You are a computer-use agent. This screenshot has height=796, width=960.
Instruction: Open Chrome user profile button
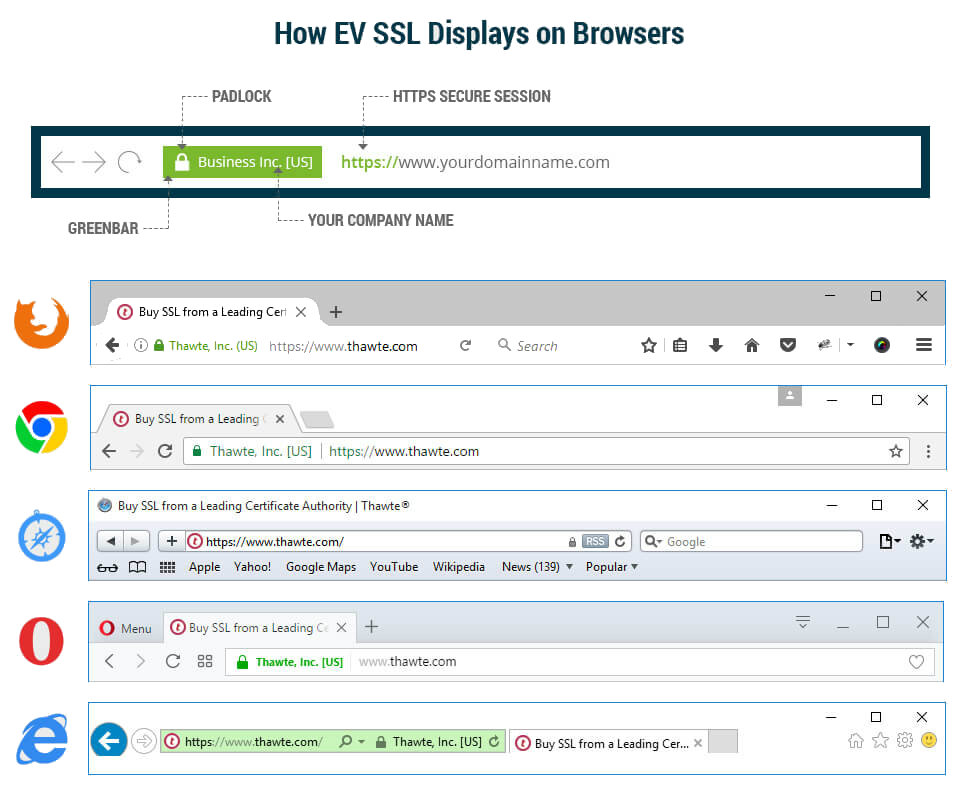pos(790,396)
